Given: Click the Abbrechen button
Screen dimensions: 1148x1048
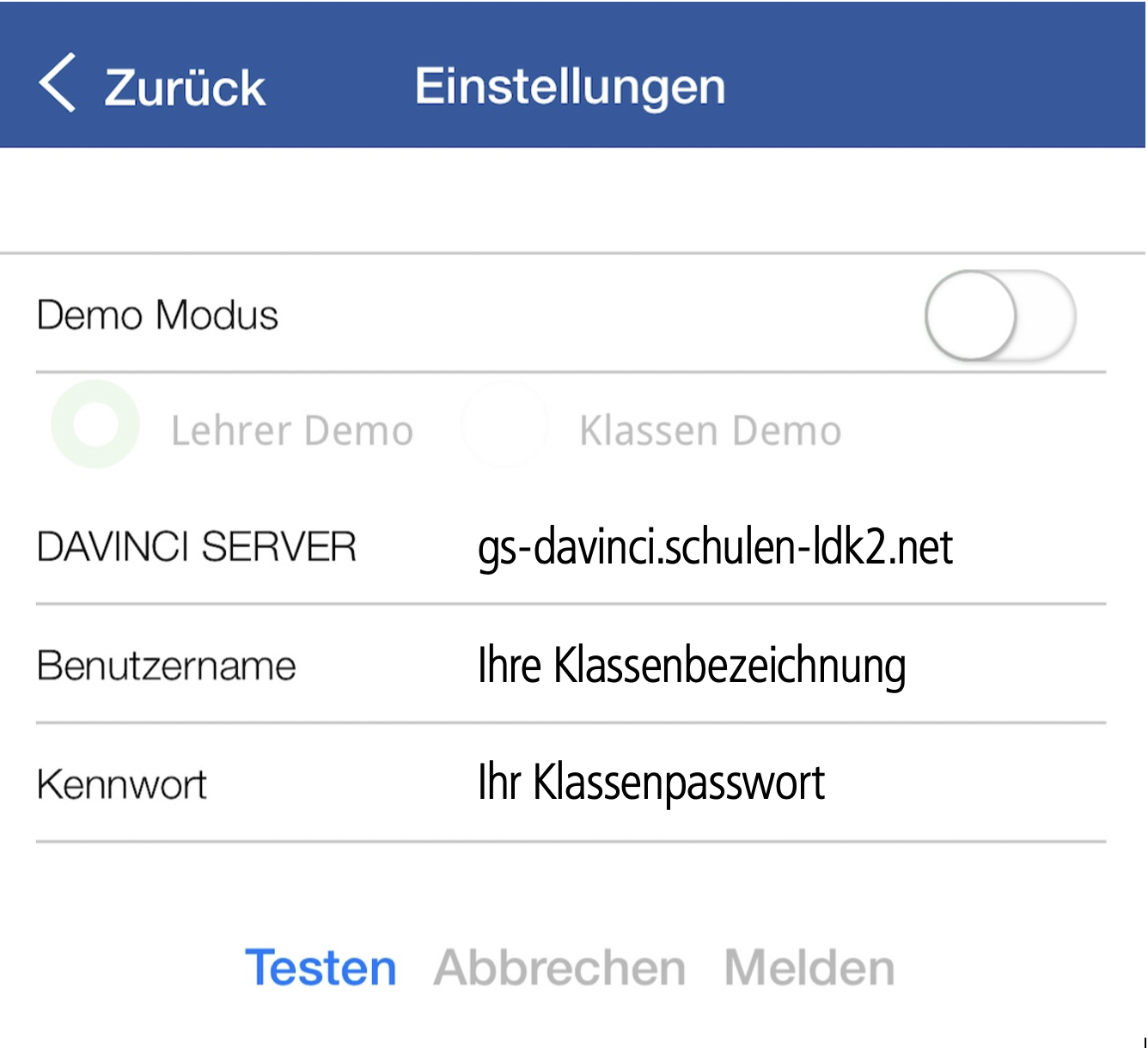Looking at the screenshot, I should [x=560, y=968].
